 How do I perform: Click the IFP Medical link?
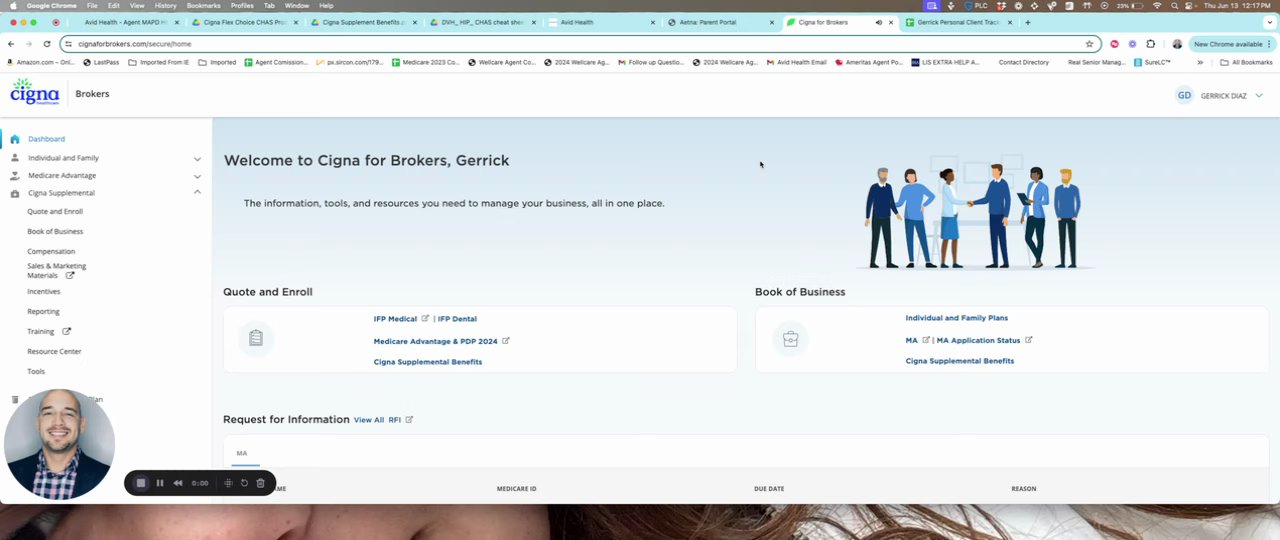(395, 319)
